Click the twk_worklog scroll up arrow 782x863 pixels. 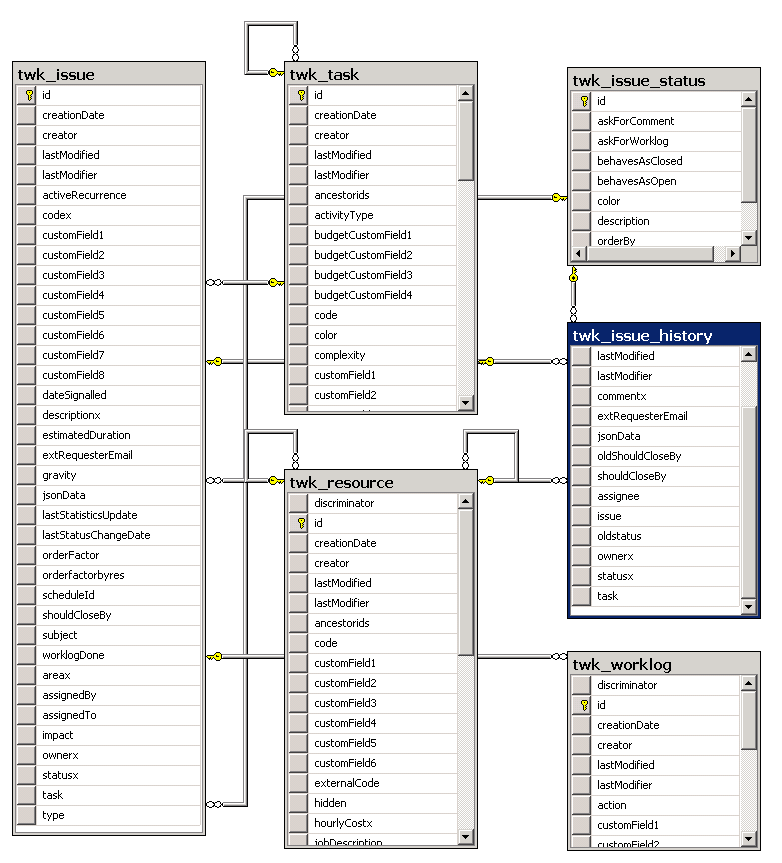click(748, 685)
